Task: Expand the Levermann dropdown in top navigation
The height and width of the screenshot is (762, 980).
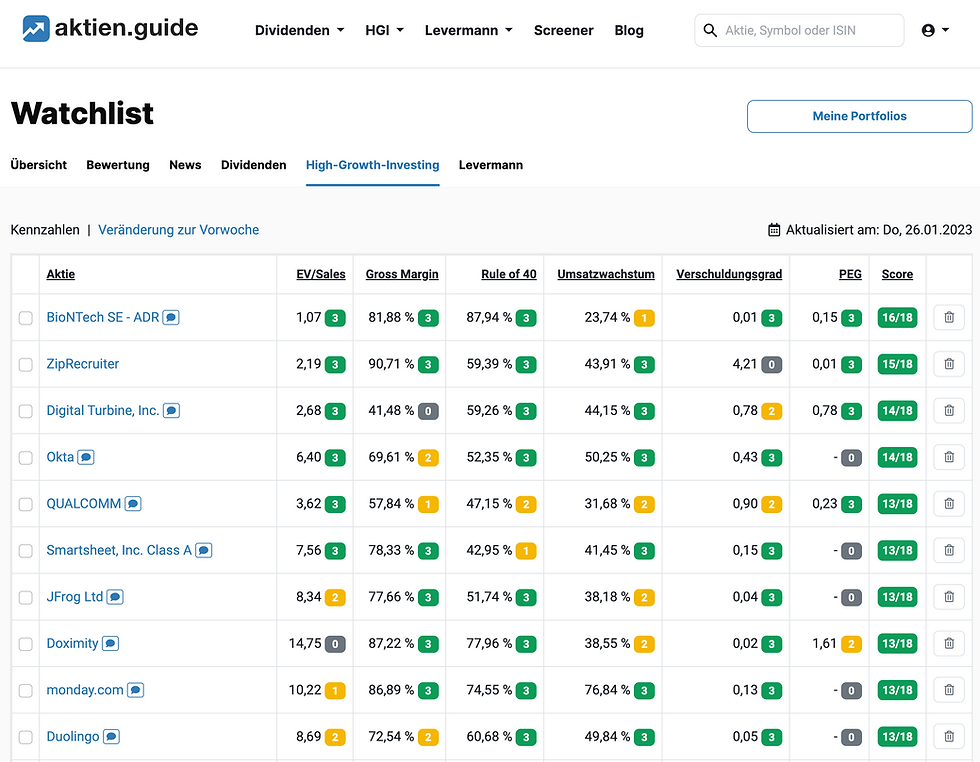Action: pyautogui.click(x=469, y=30)
